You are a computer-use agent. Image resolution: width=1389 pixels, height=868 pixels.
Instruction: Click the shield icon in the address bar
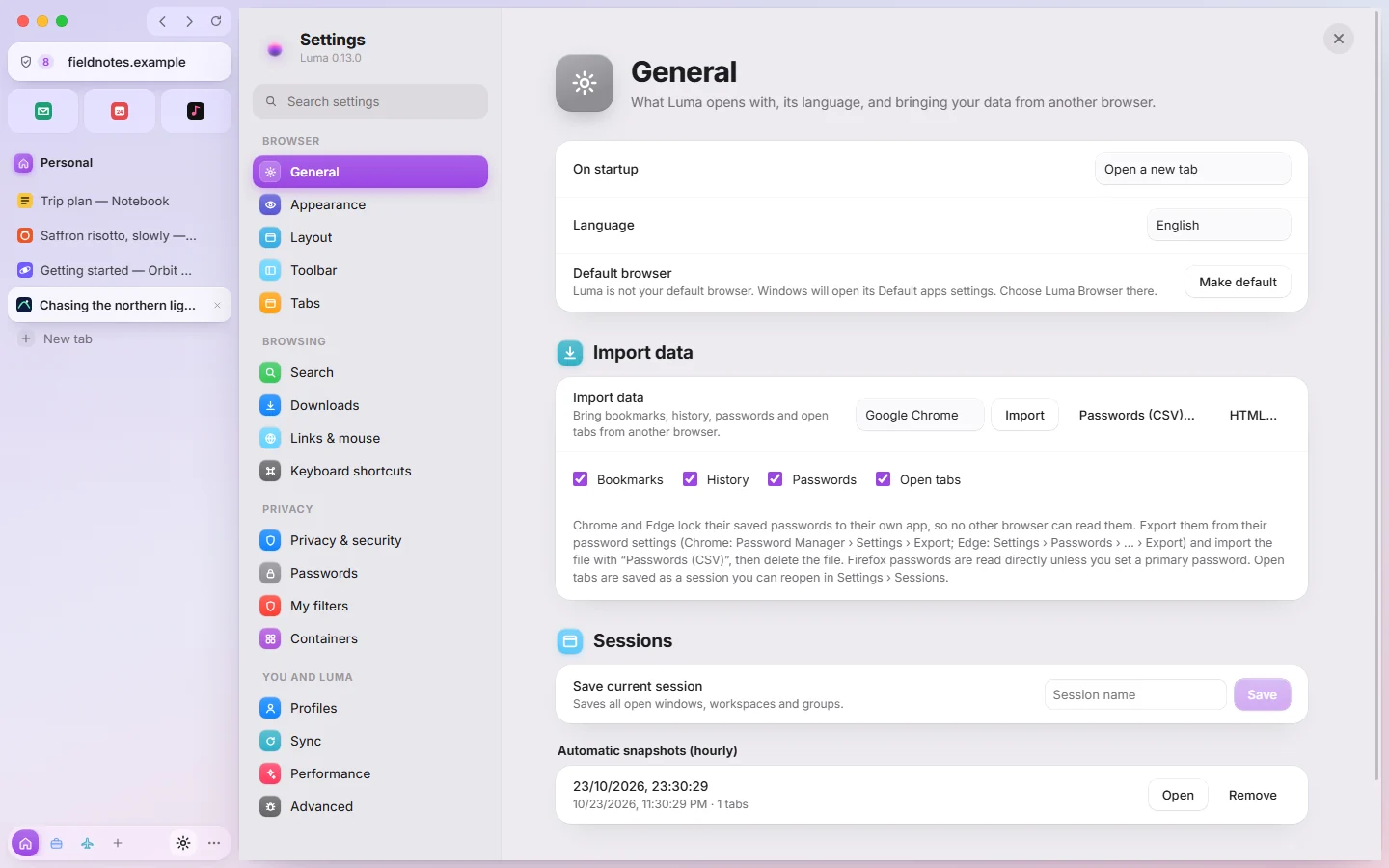coord(26,62)
